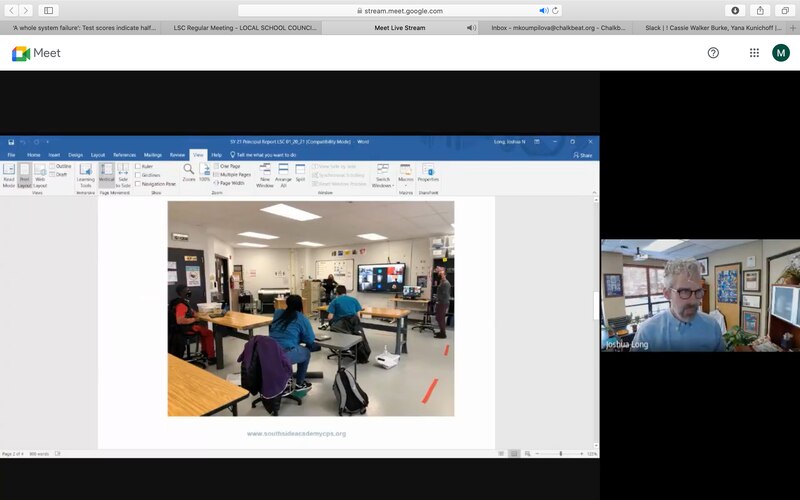The height and width of the screenshot is (500, 800).
Task: Click the Multiple Pages button
Action: [234, 175]
